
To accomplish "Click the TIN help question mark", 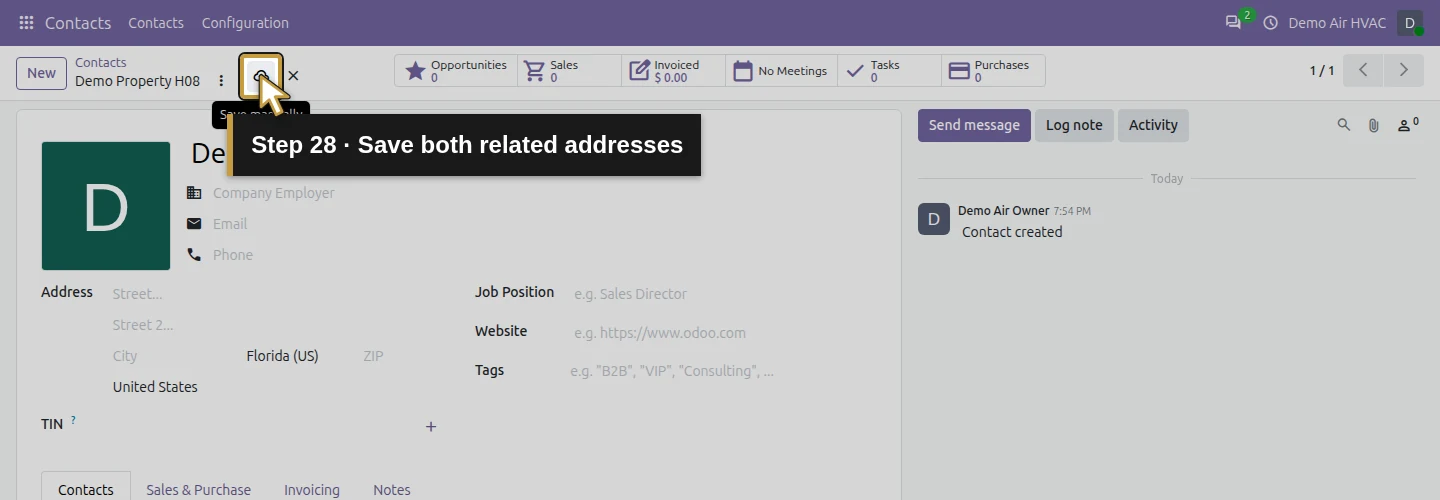I will click(x=73, y=420).
